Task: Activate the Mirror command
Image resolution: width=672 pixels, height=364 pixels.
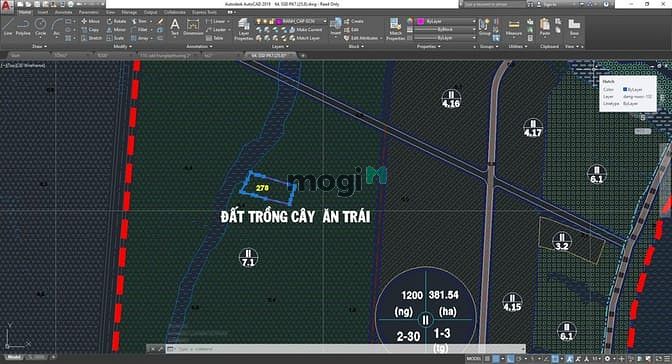Action: 117,30
